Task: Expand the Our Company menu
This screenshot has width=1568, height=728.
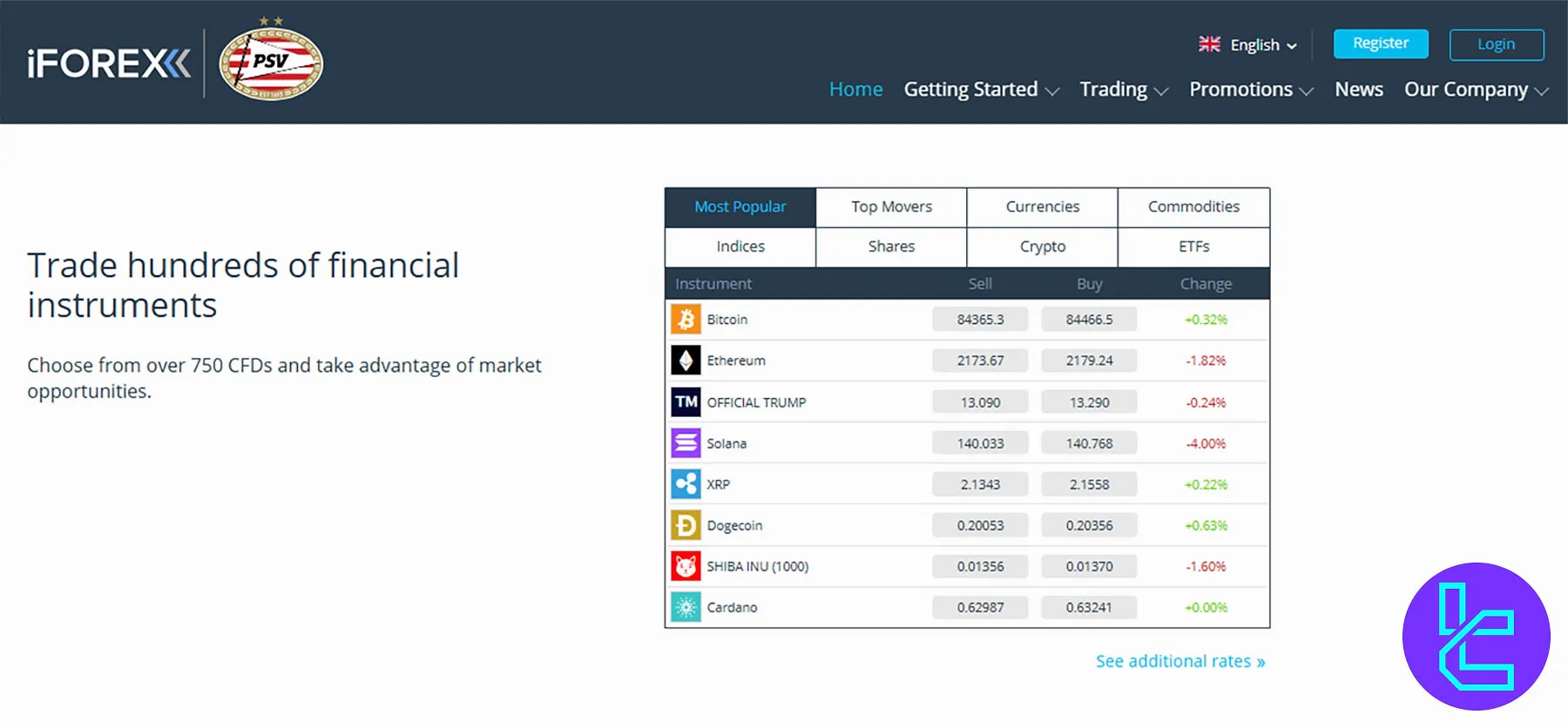Action: 1477,90
